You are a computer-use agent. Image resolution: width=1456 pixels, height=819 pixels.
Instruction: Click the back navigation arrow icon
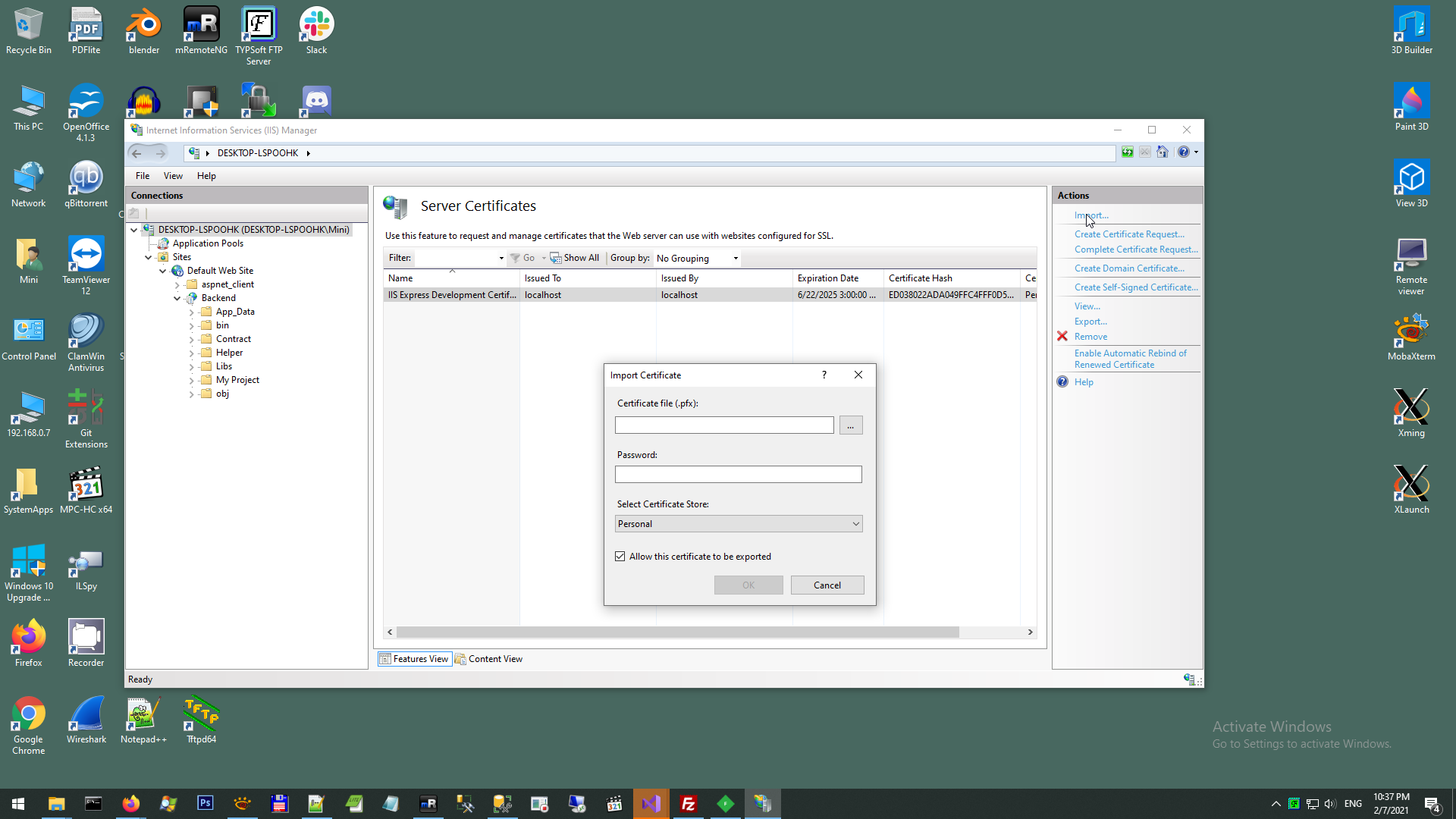pyautogui.click(x=136, y=153)
